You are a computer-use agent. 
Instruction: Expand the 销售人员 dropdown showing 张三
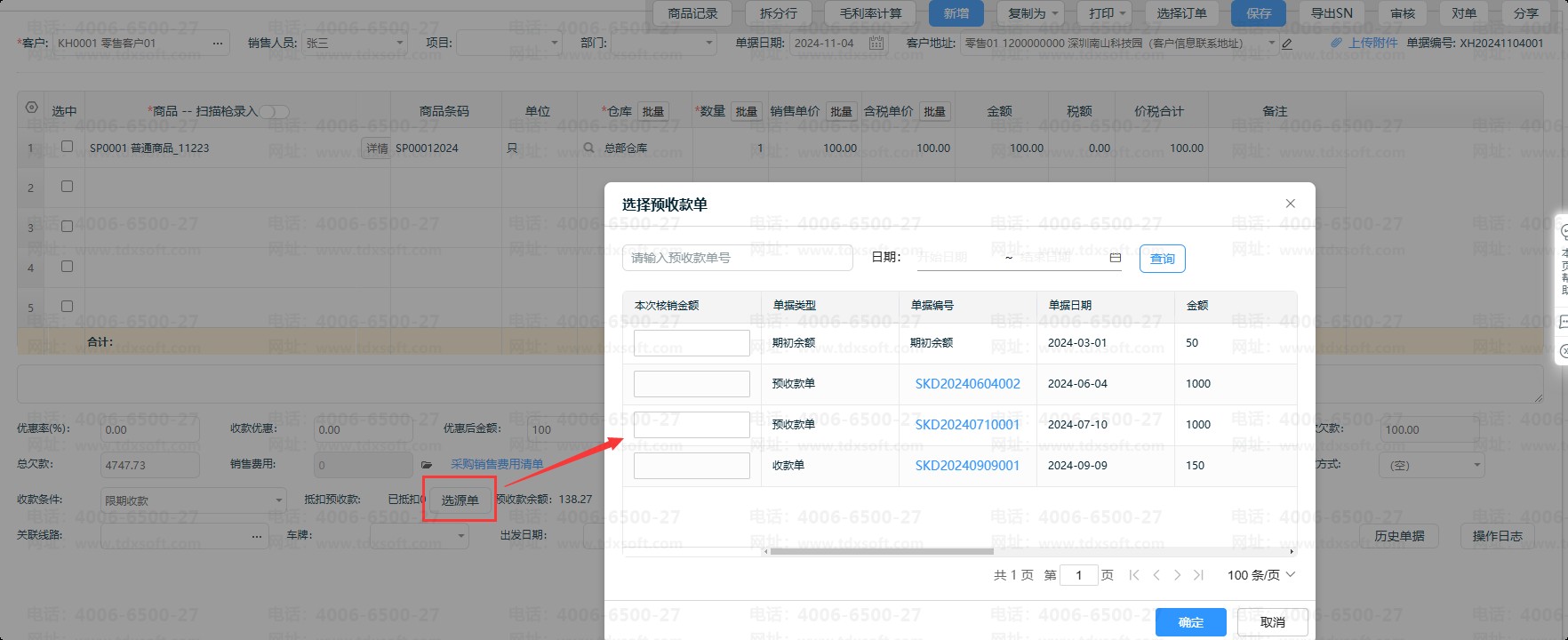[399, 43]
